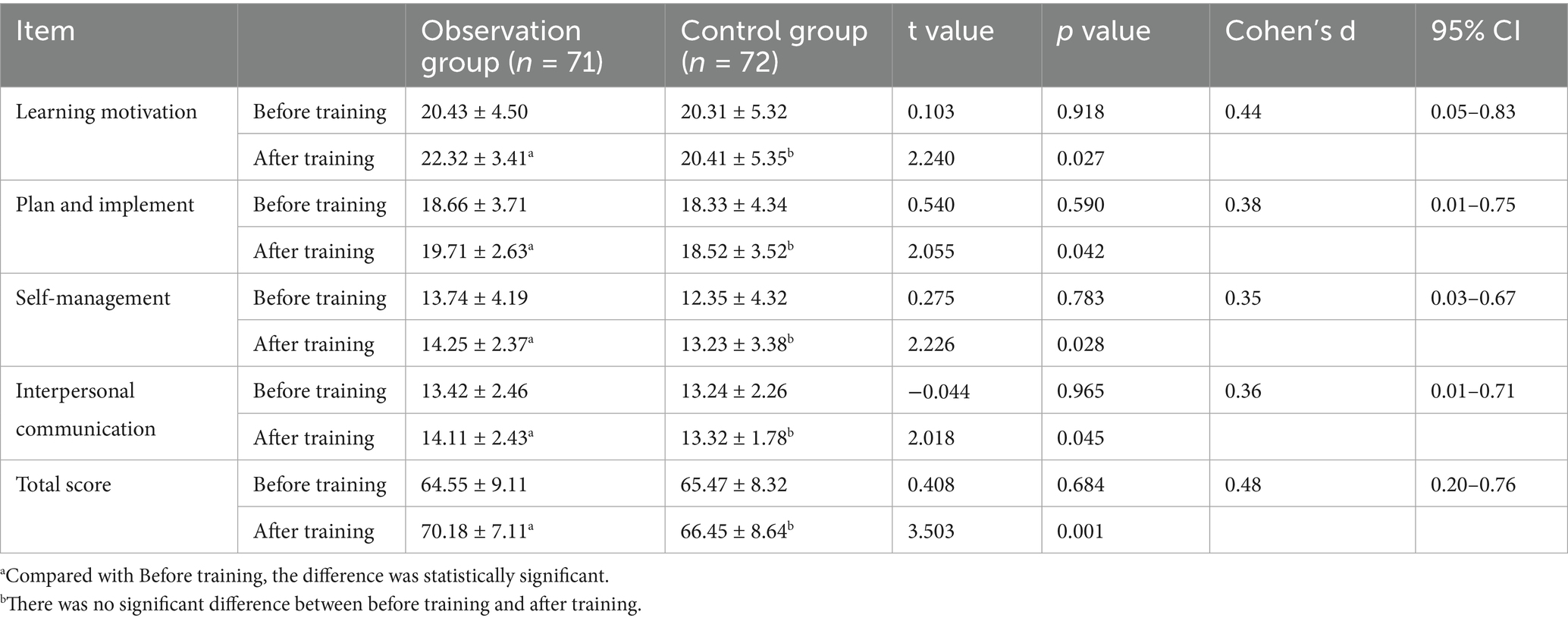Viewport: 1568px width, 621px height.
Task: Click the Interpersonal communication row label
Action: (85, 409)
